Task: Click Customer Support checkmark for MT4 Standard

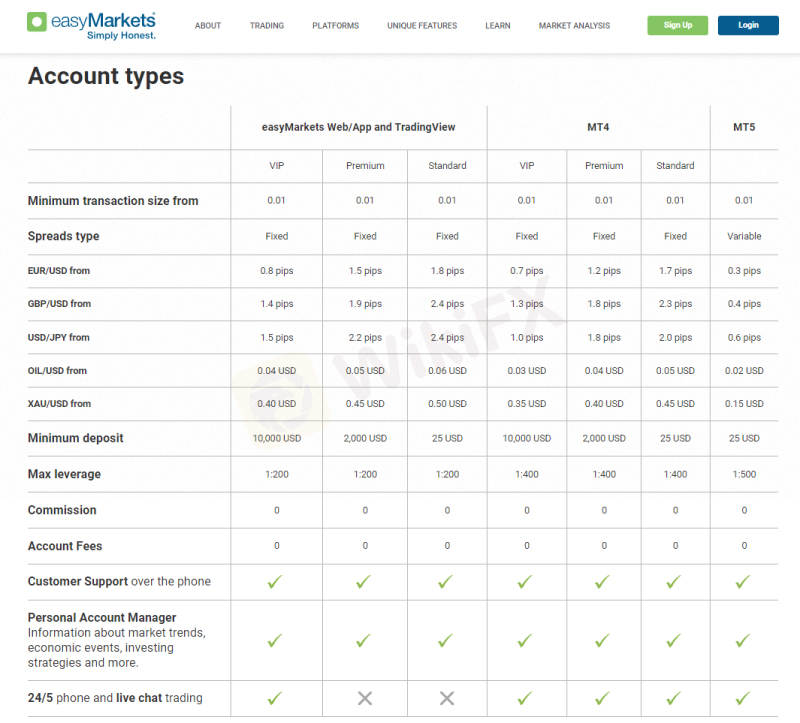Action: pyautogui.click(x=674, y=581)
